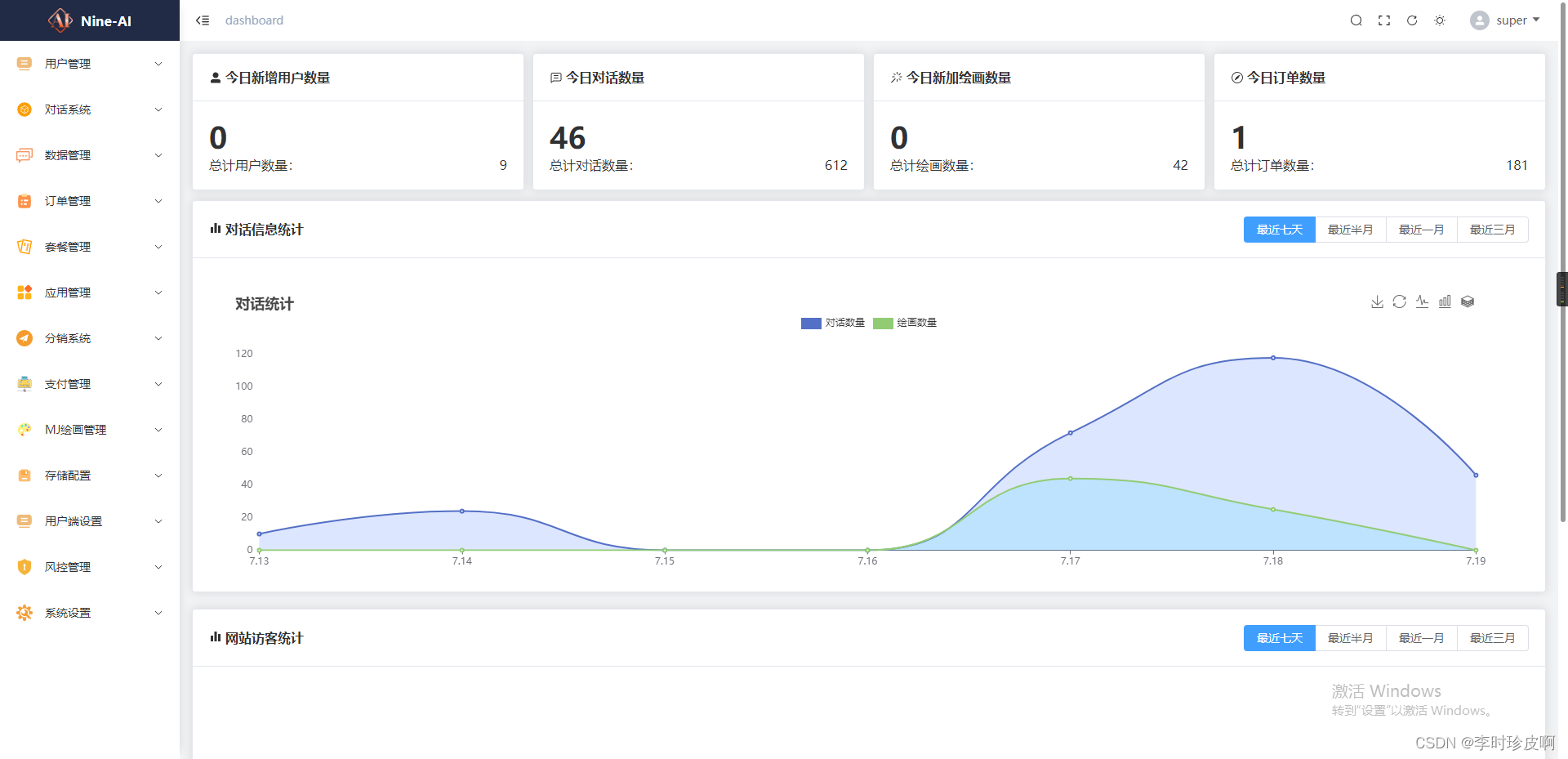
Task: Expand 系统设置 submenu chevron
Action: tap(158, 613)
